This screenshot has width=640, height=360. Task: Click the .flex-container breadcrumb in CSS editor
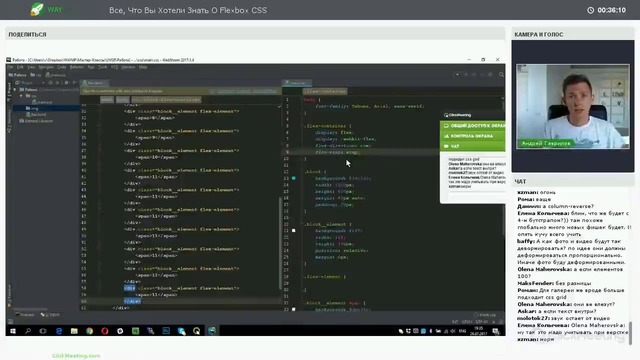click(x=325, y=91)
